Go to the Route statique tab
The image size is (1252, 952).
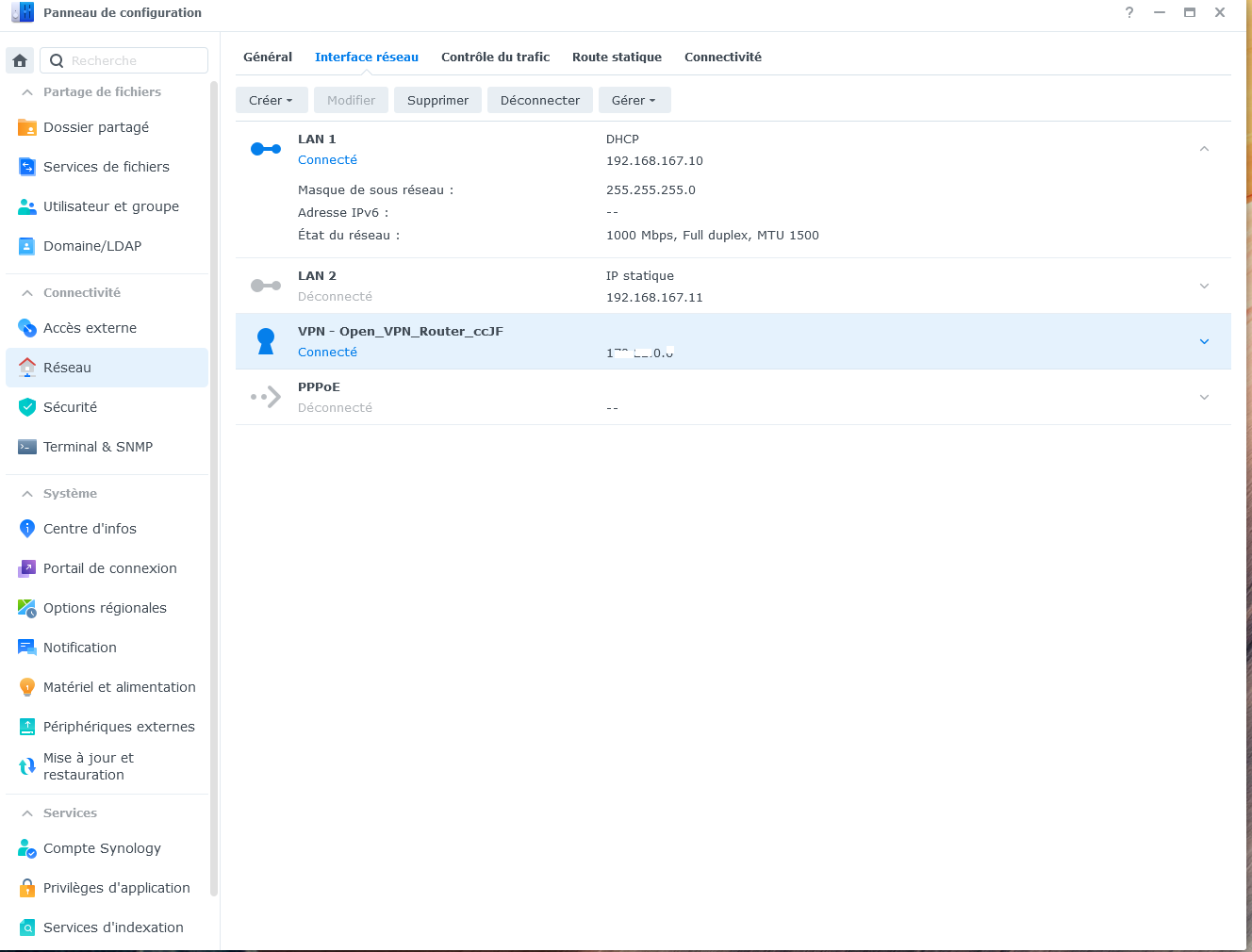click(617, 57)
